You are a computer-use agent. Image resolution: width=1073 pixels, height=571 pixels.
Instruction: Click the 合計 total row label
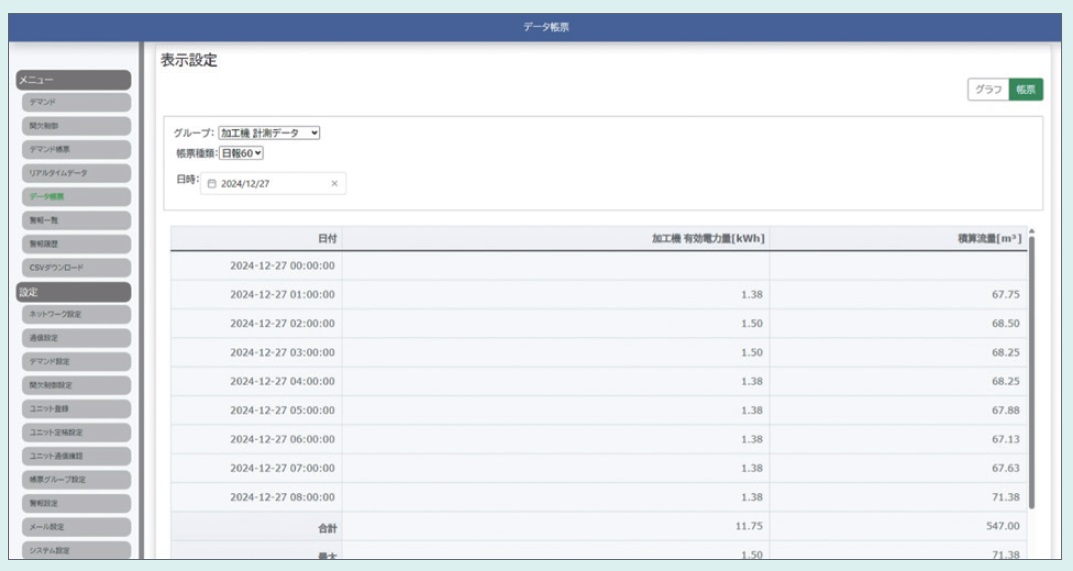click(x=328, y=528)
